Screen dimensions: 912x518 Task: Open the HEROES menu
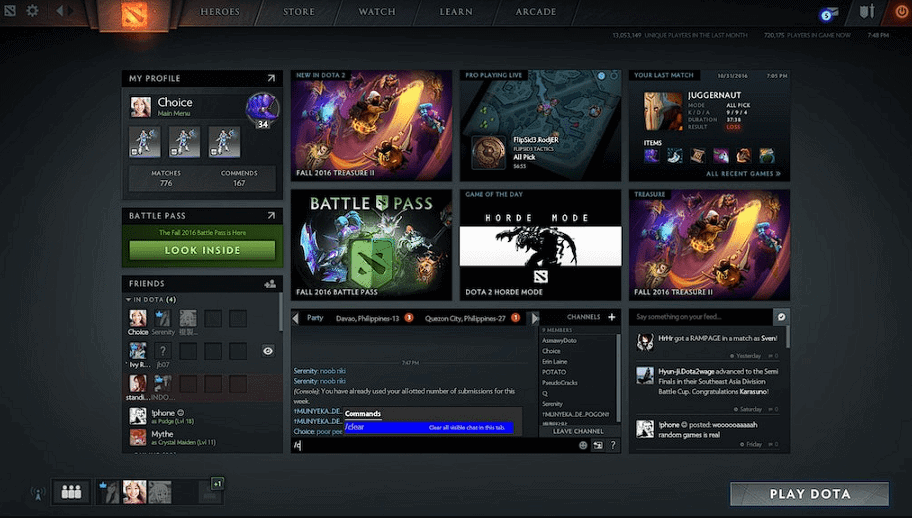coord(220,12)
